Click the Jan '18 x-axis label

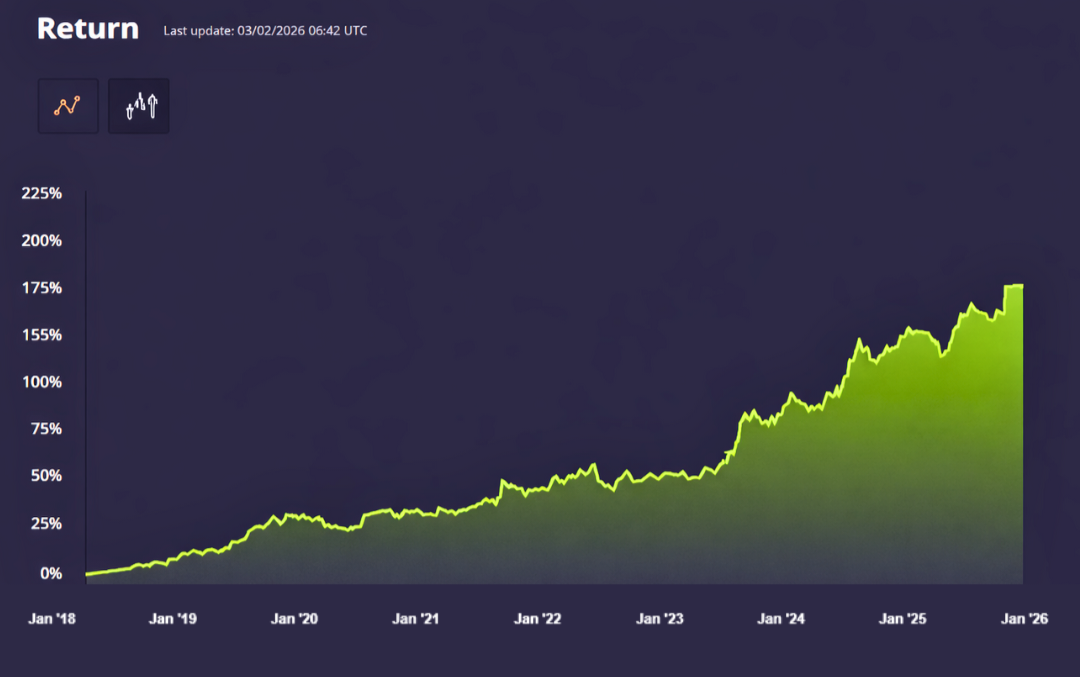coord(52,618)
